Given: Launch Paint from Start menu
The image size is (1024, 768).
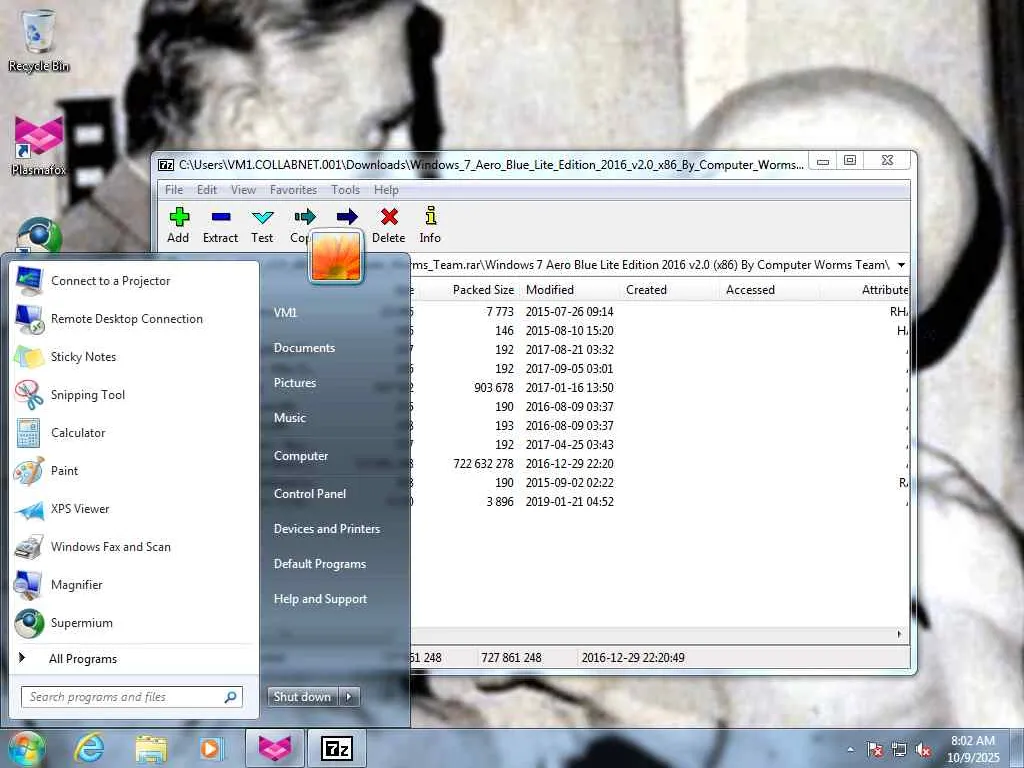Looking at the screenshot, I should pos(134,471).
